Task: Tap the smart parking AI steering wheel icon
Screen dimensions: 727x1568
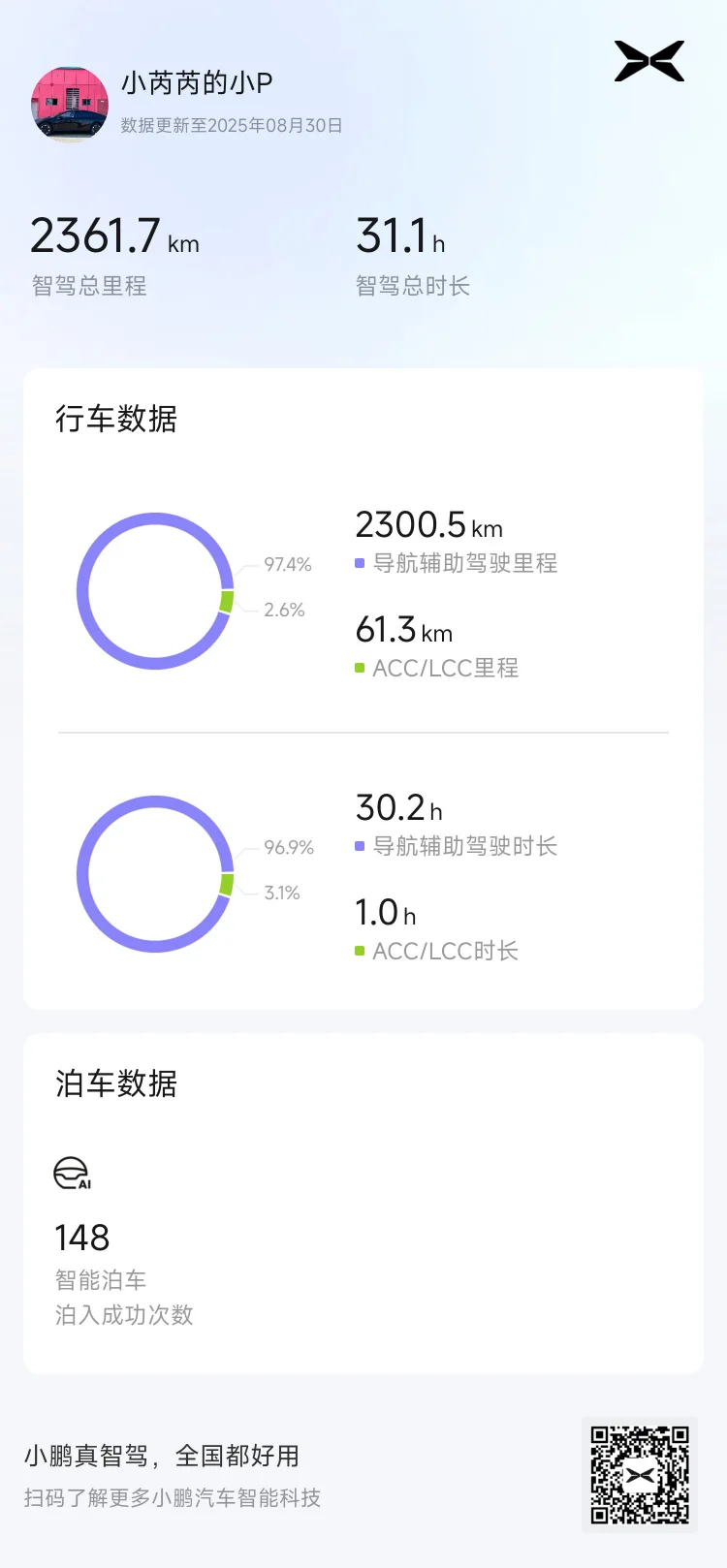Action: pos(72,1173)
